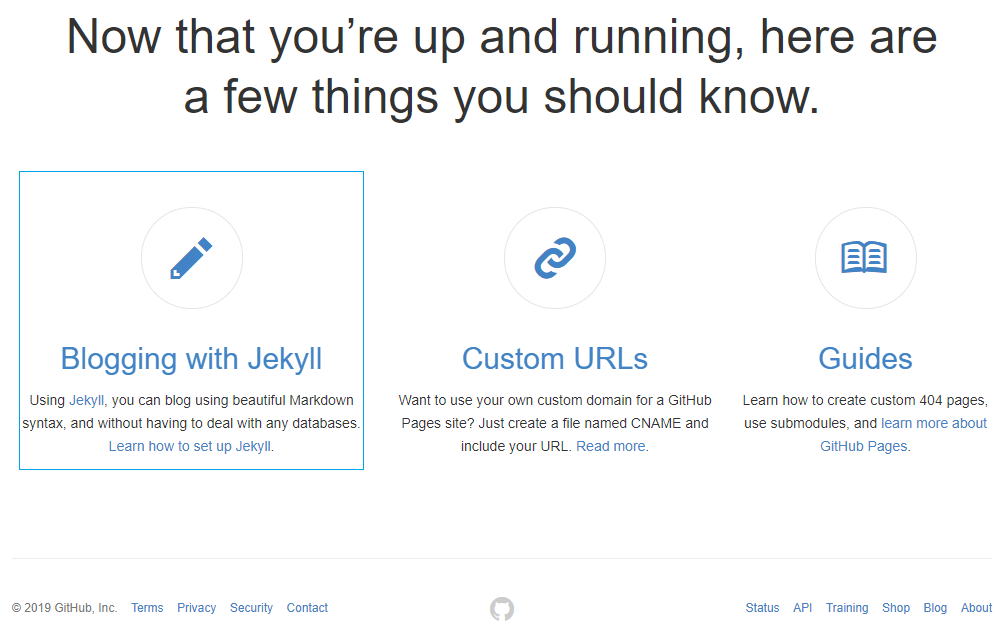The width and height of the screenshot is (1005, 635).
Task: Open the Jekyll hyperlink
Action: tap(86, 399)
